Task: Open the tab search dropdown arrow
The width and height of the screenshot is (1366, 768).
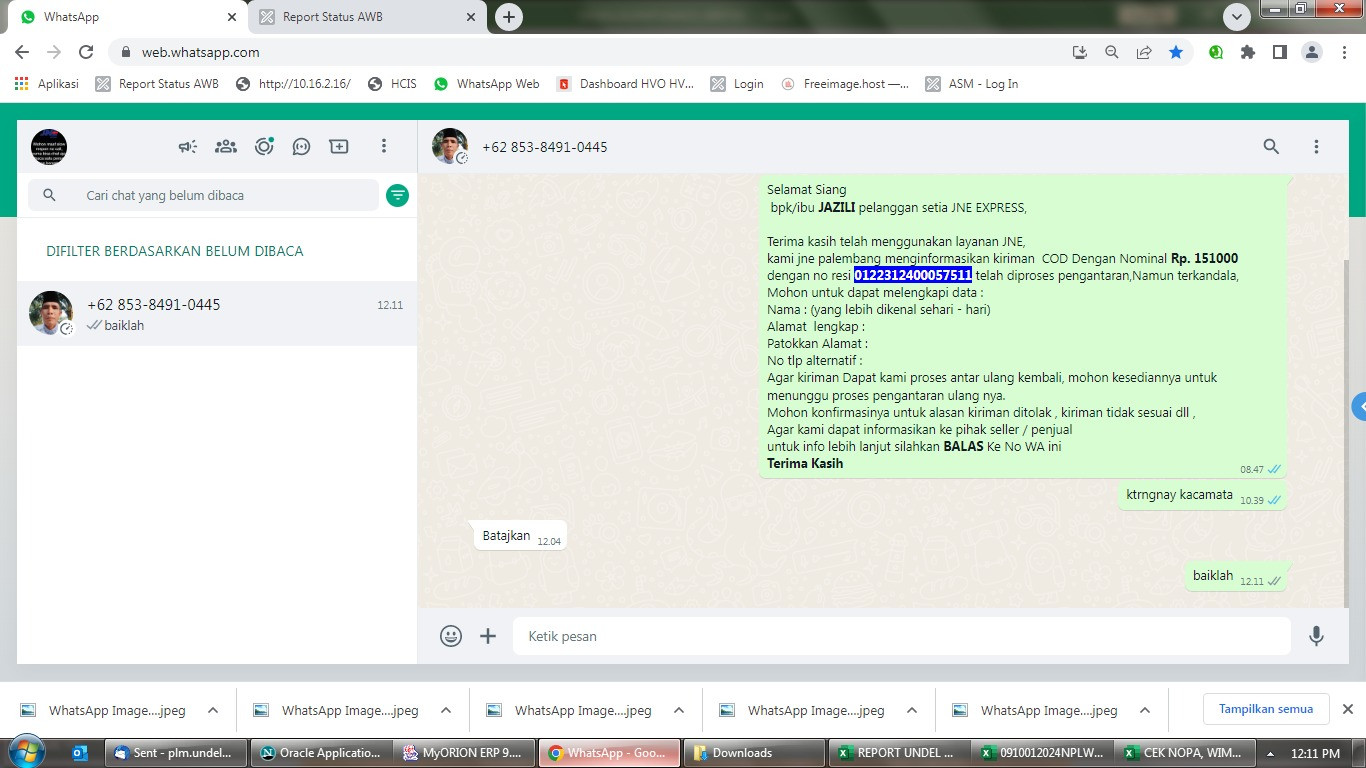Action: coord(1237,17)
